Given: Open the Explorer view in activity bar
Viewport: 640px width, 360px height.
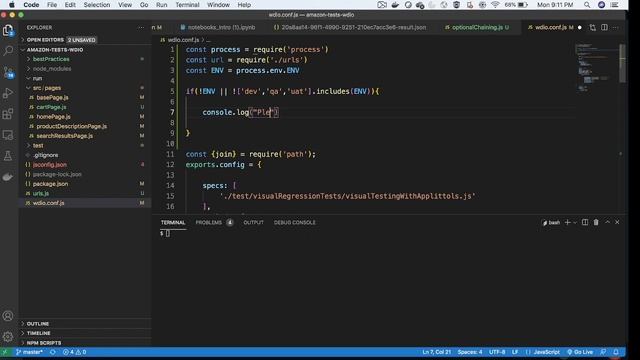Looking at the screenshot, I should point(8,30).
